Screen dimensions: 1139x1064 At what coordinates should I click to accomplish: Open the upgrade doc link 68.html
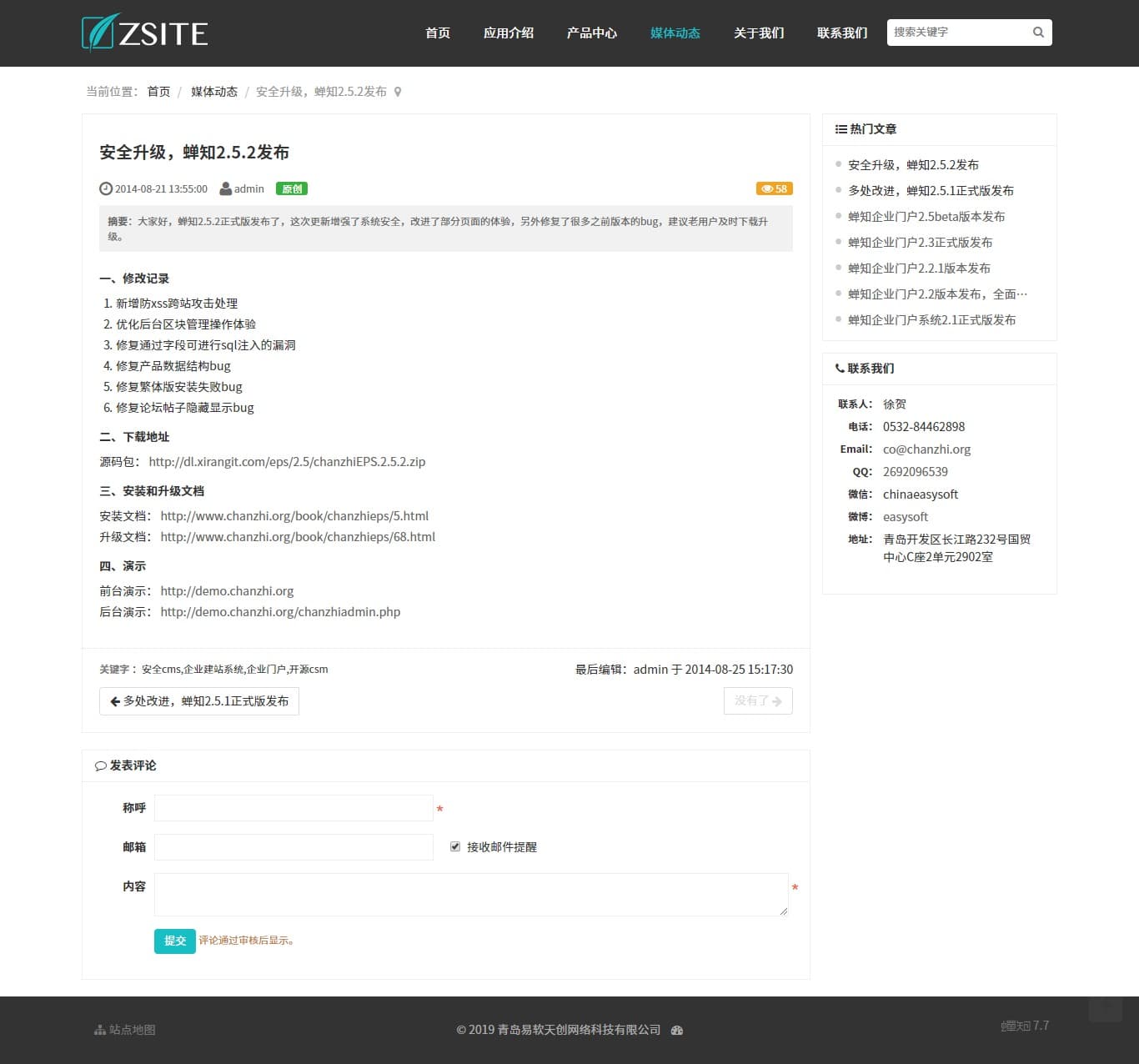298,537
